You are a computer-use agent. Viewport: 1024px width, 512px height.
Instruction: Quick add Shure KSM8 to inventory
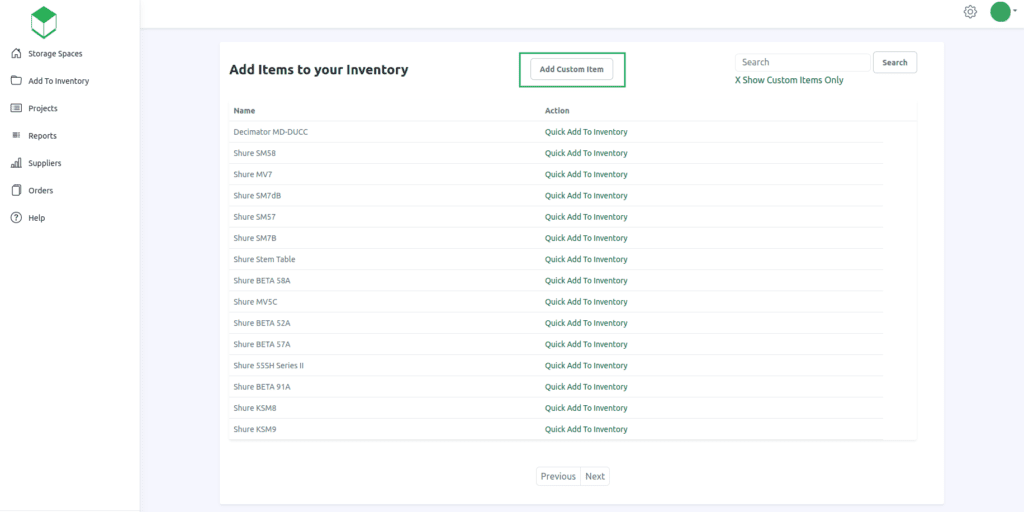point(586,408)
